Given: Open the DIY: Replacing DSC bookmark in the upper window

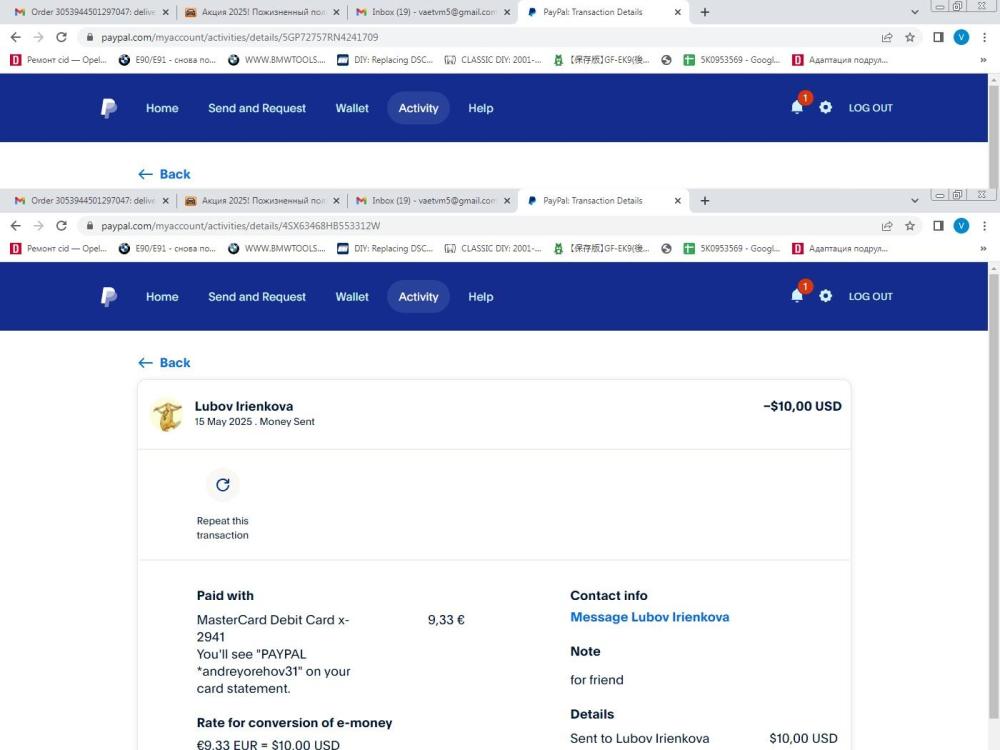Looking at the screenshot, I should pos(386,59).
